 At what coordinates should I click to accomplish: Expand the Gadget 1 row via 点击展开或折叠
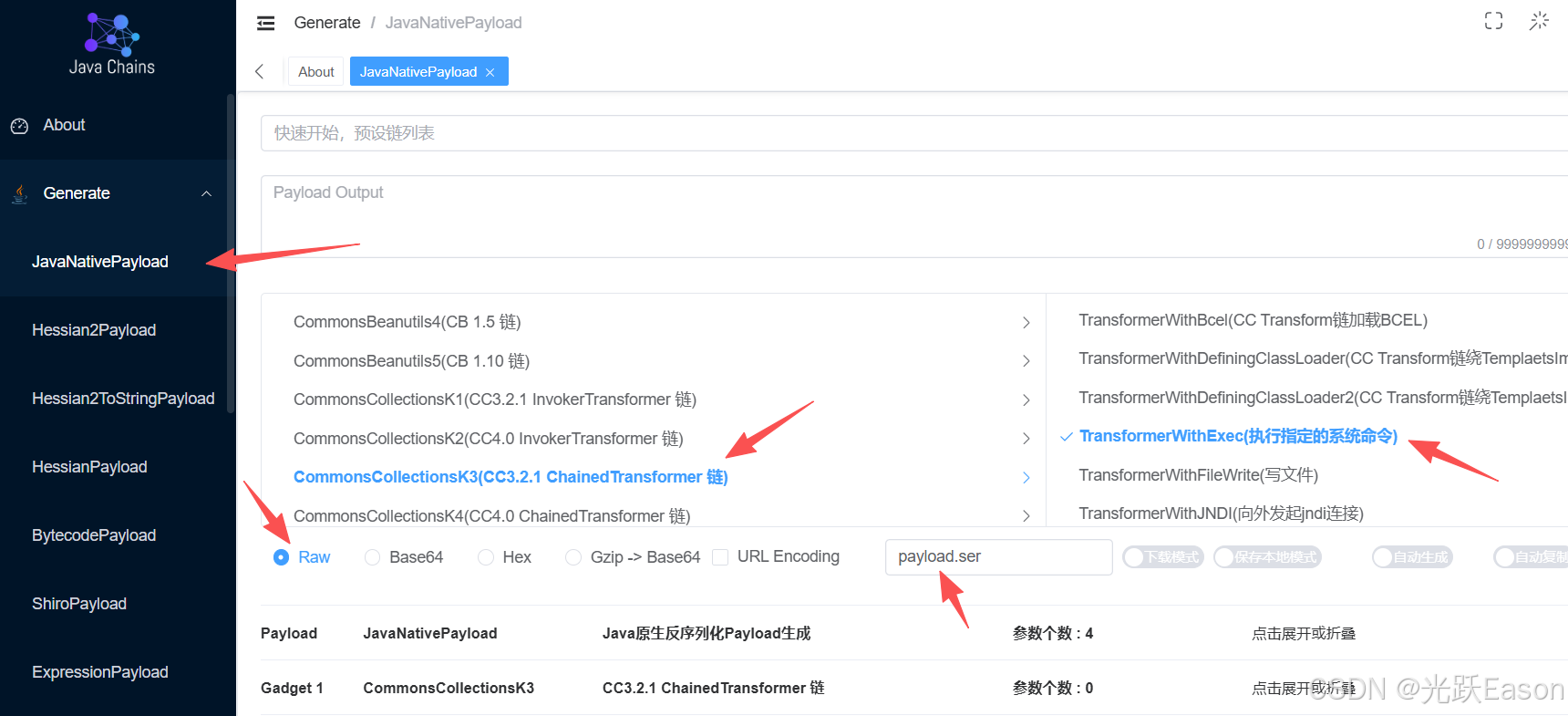(x=1304, y=689)
